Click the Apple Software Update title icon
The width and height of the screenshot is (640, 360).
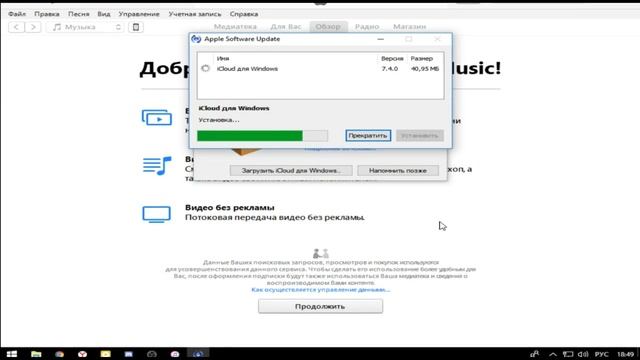point(196,39)
